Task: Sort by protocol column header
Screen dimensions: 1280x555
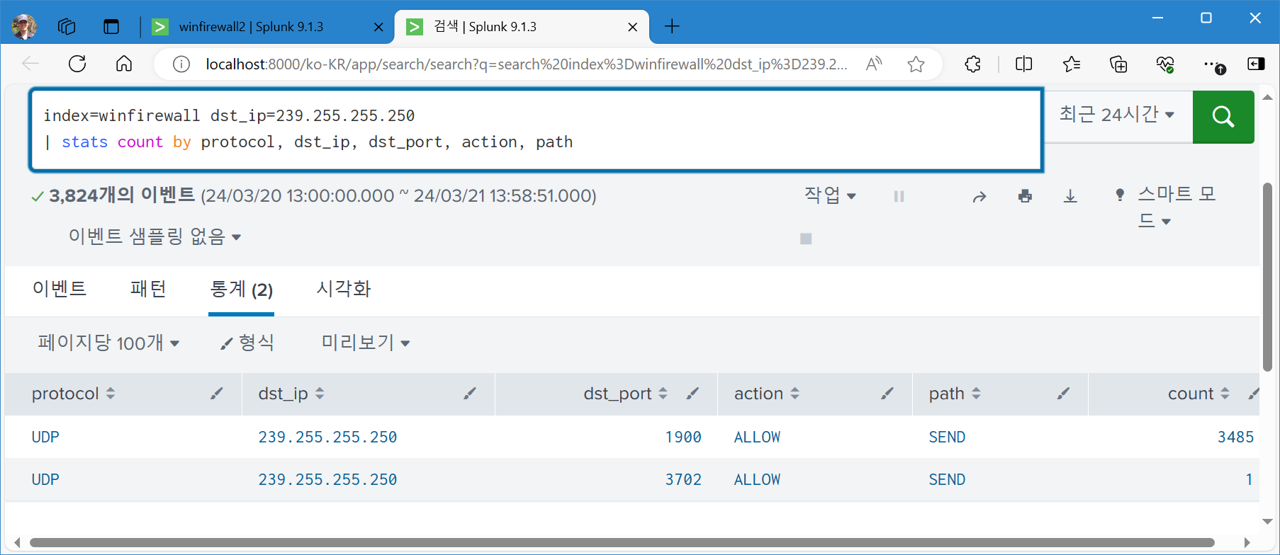Action: (73, 394)
